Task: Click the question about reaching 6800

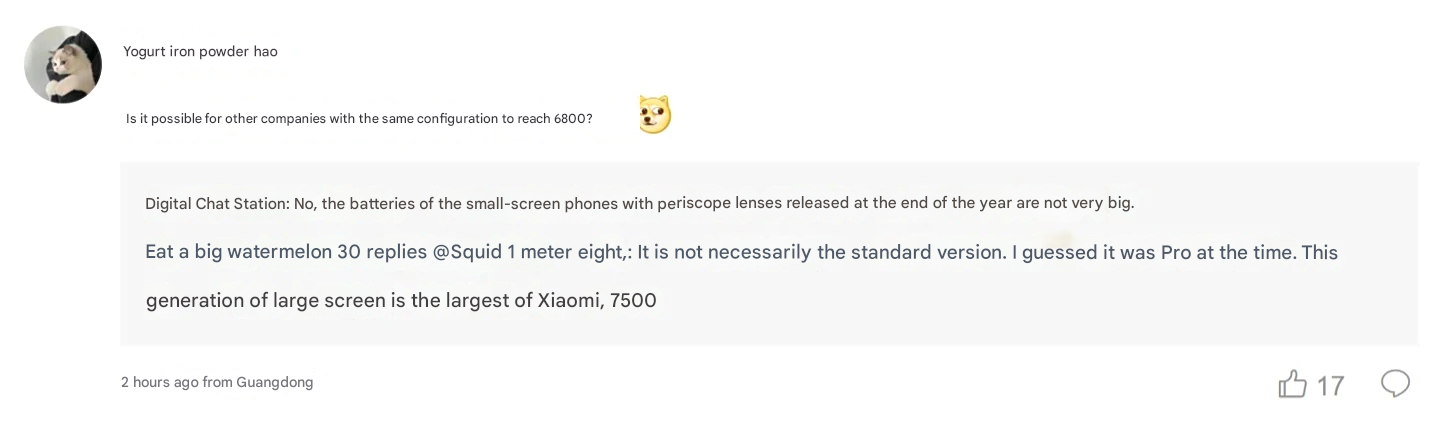Action: tap(359, 119)
